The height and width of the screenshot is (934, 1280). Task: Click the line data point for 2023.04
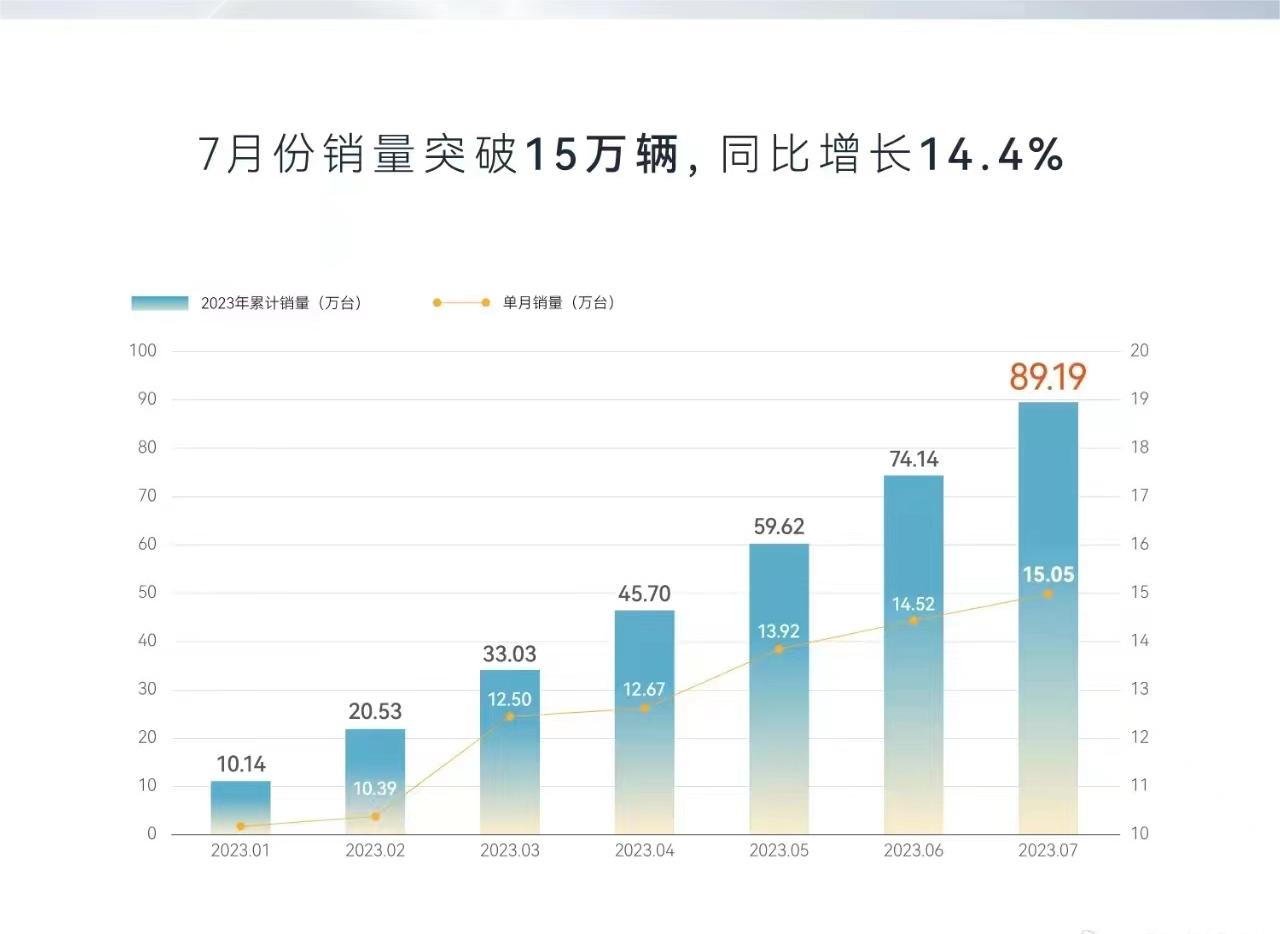click(x=644, y=708)
